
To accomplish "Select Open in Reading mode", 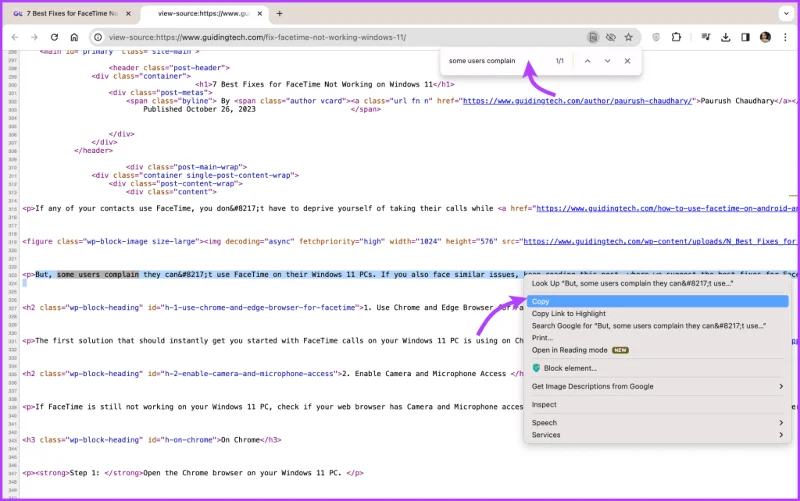I will 657,350.
